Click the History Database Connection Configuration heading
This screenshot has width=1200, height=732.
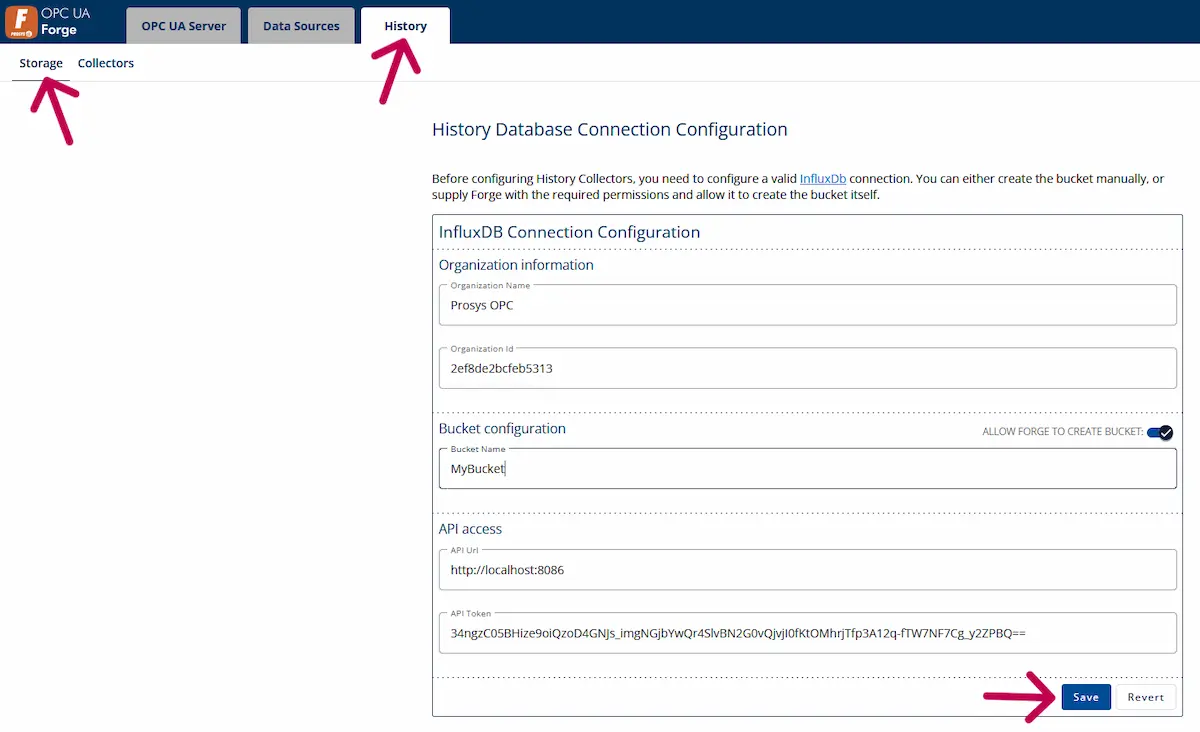pyautogui.click(x=609, y=130)
